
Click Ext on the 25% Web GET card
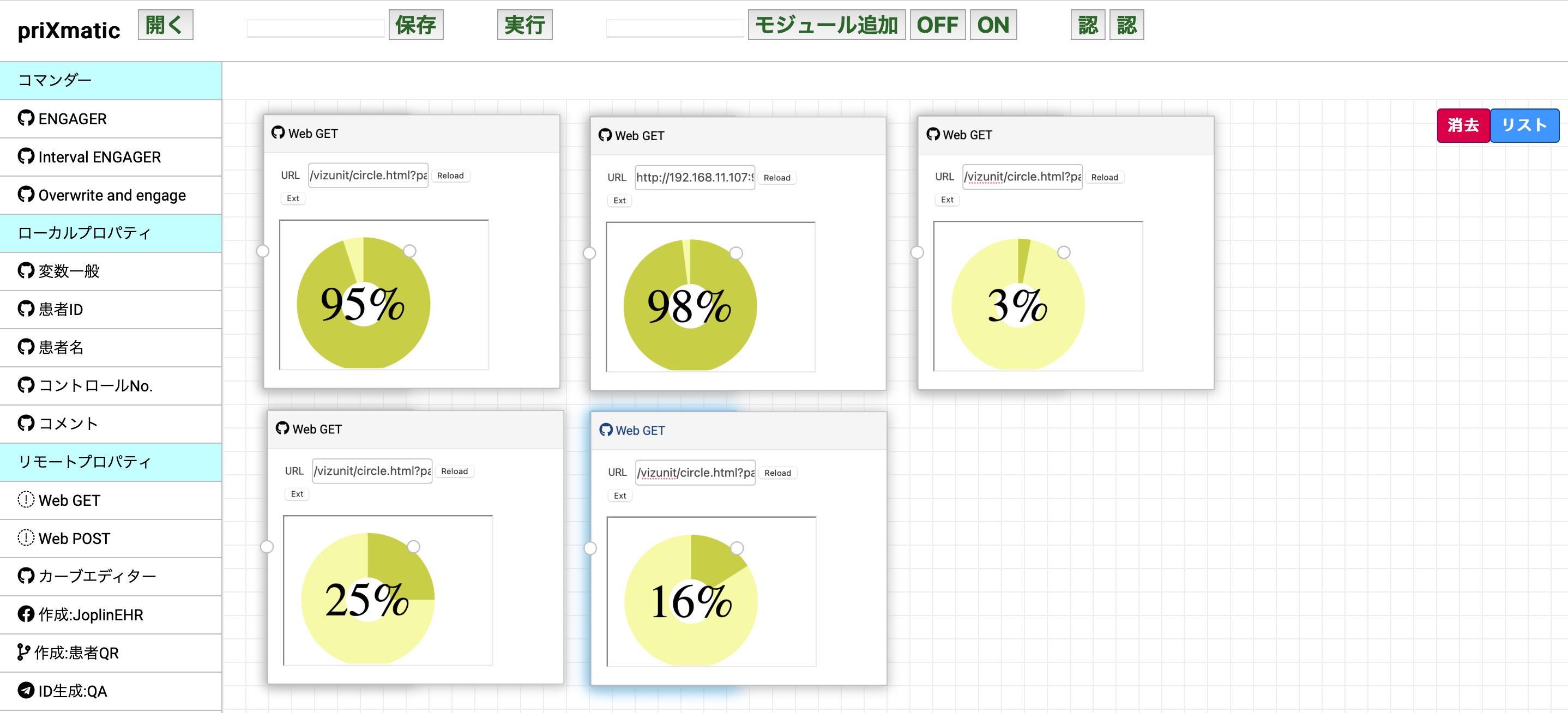[297, 494]
